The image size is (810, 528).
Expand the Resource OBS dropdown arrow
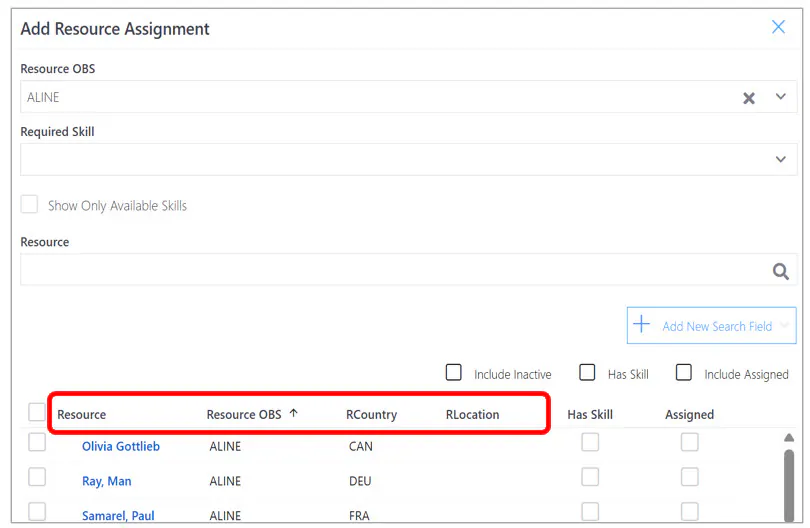(781, 97)
